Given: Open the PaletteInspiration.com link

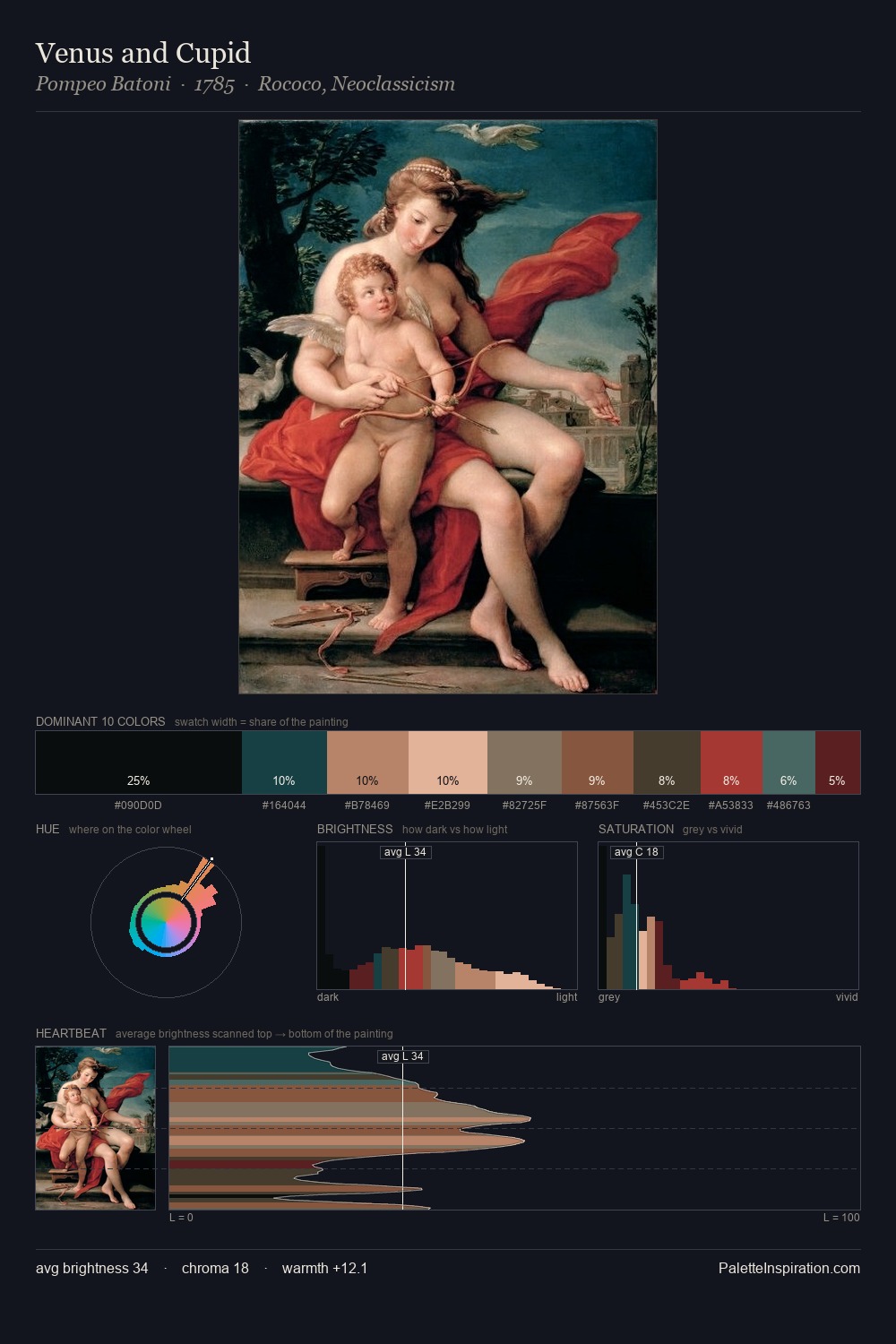Looking at the screenshot, I should (789, 1268).
